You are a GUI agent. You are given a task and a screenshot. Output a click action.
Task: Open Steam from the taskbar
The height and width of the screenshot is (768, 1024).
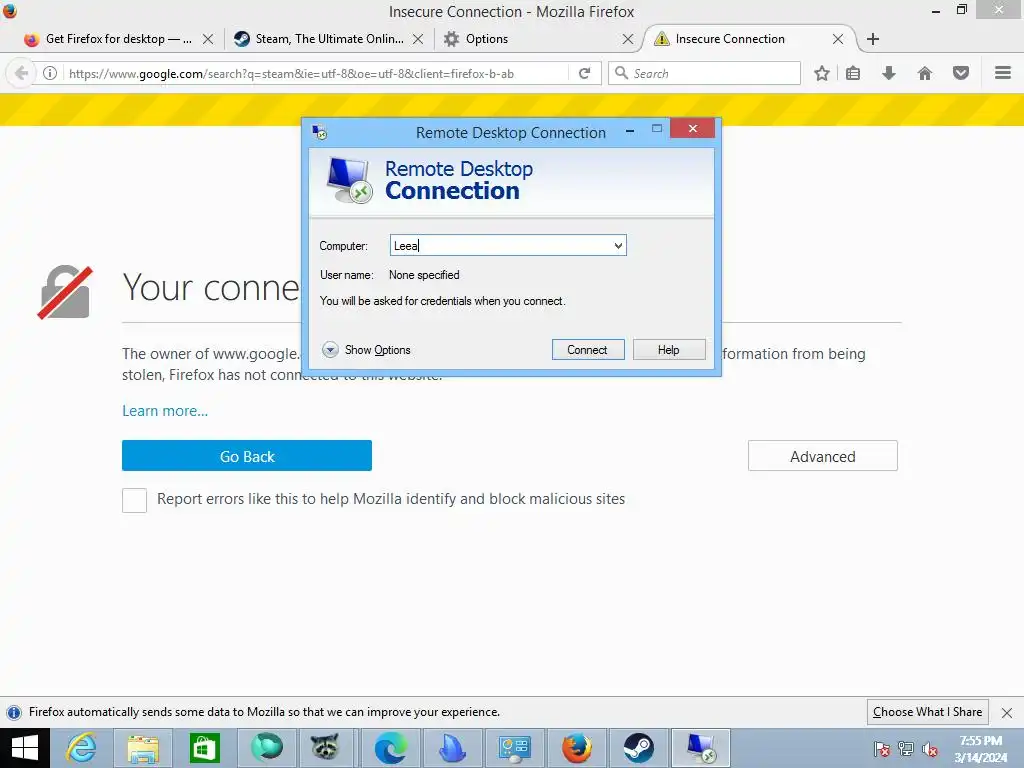tap(638, 748)
